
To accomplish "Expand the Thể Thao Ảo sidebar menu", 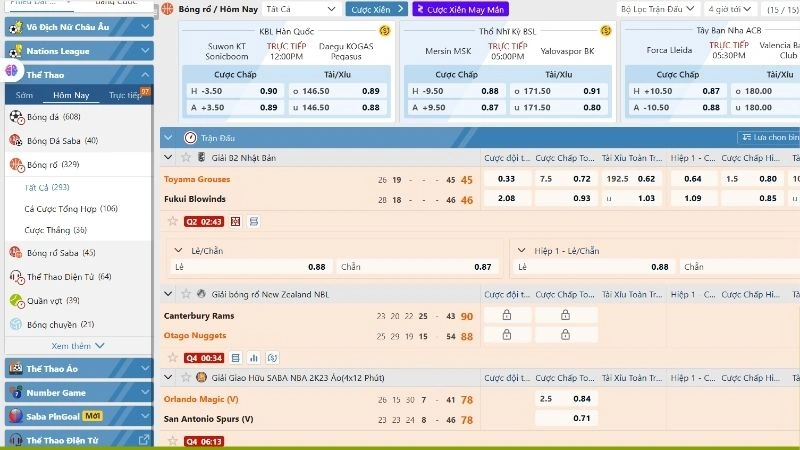I will 79,368.
